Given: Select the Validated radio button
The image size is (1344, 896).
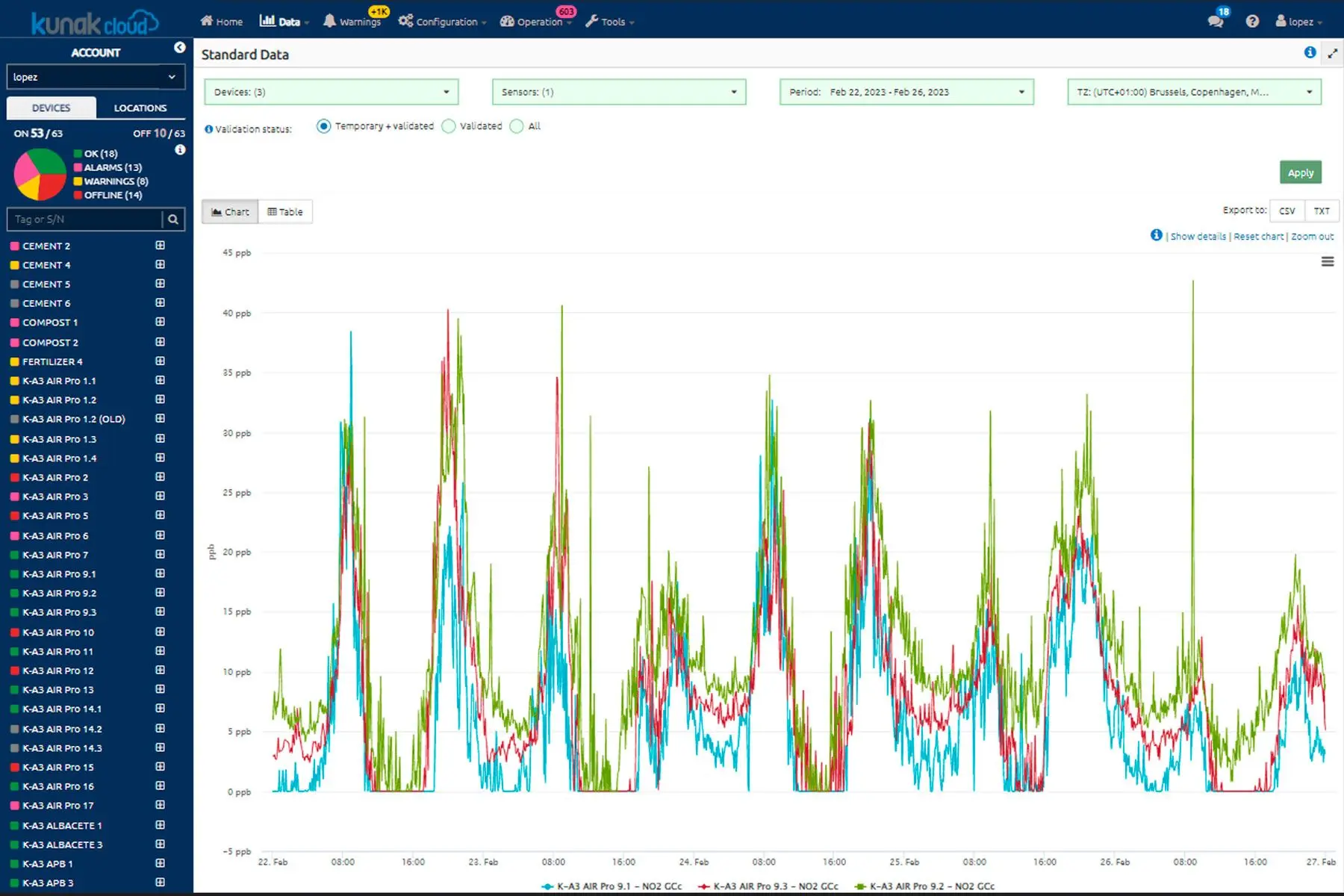Looking at the screenshot, I should click(x=449, y=126).
